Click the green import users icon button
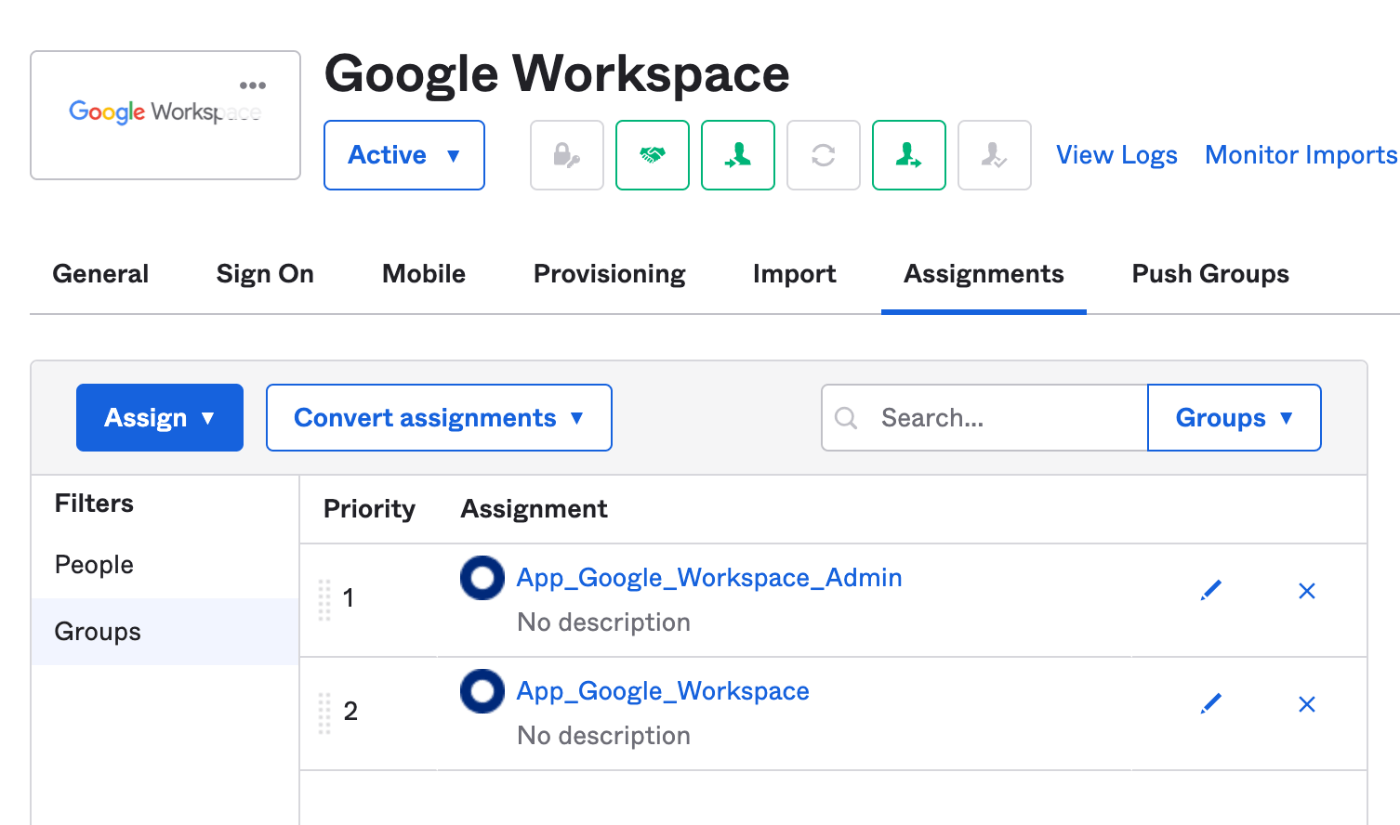 (738, 155)
